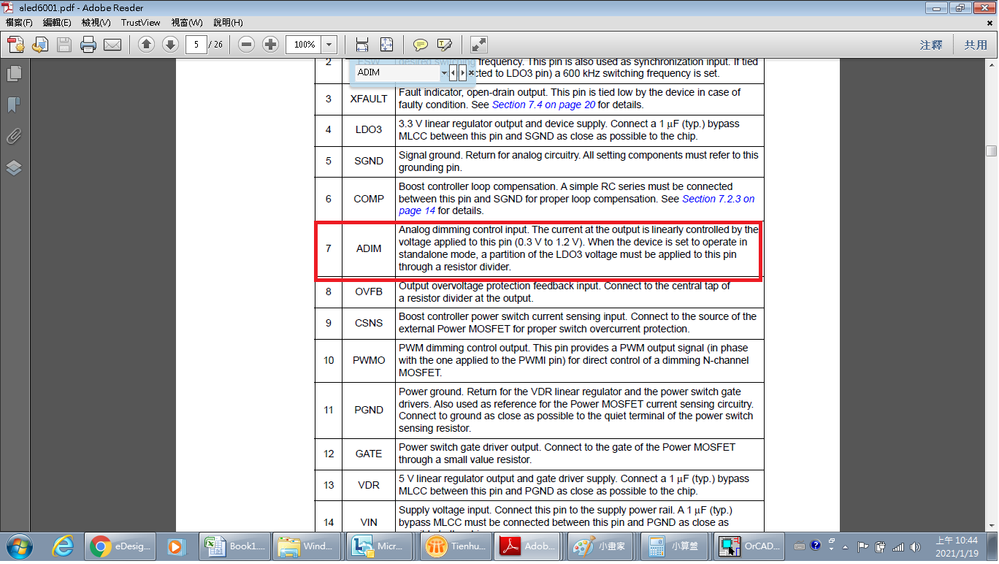Click the scrollbar up arrow
This screenshot has height=564, width=999.
pos(991,65)
